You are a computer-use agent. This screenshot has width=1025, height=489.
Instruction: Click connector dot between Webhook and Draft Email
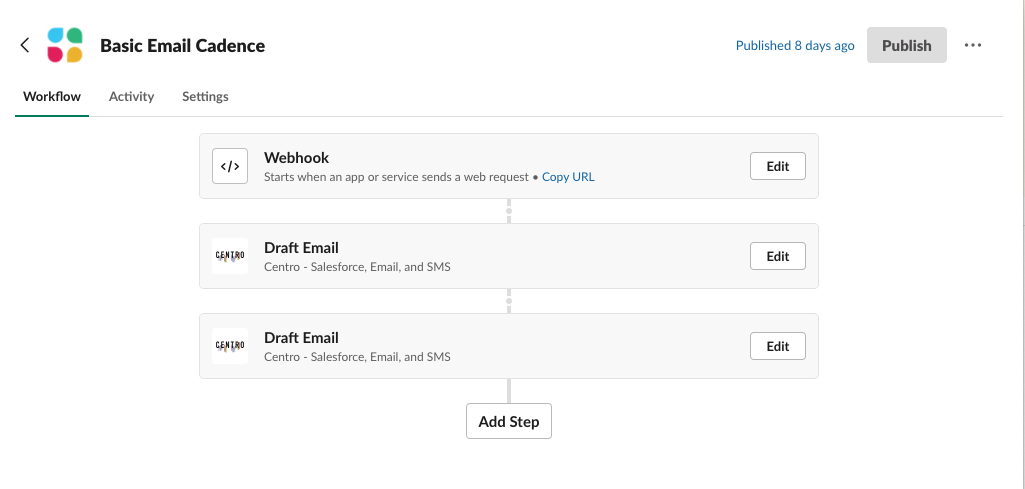click(509, 211)
